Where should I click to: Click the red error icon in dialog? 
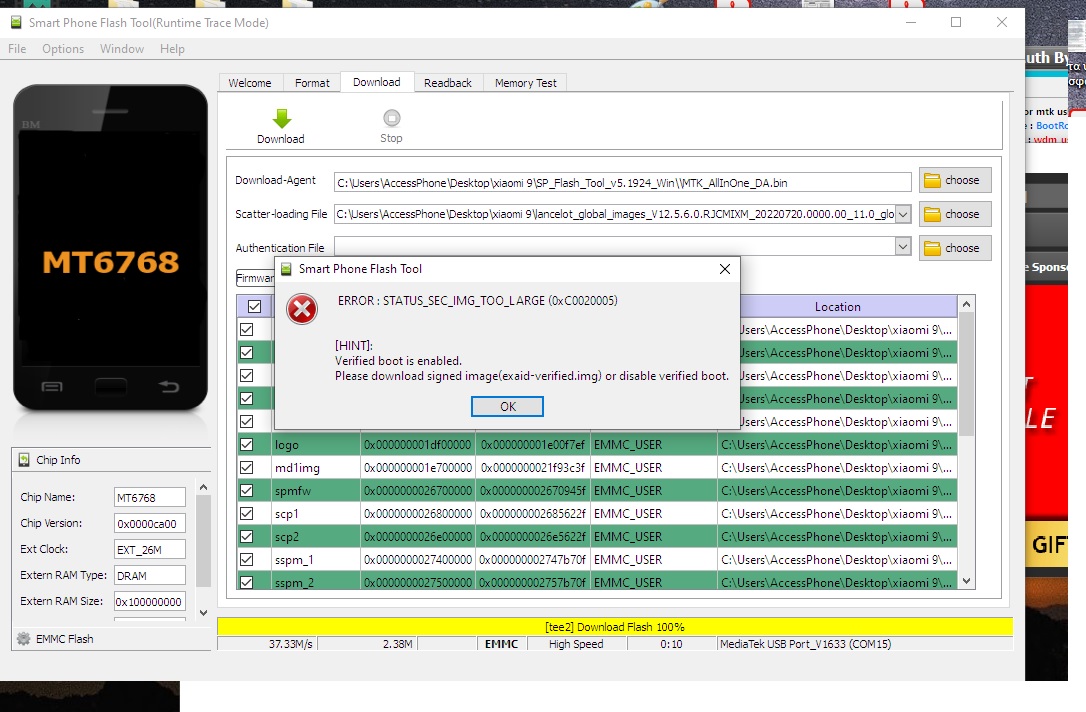[x=302, y=310]
